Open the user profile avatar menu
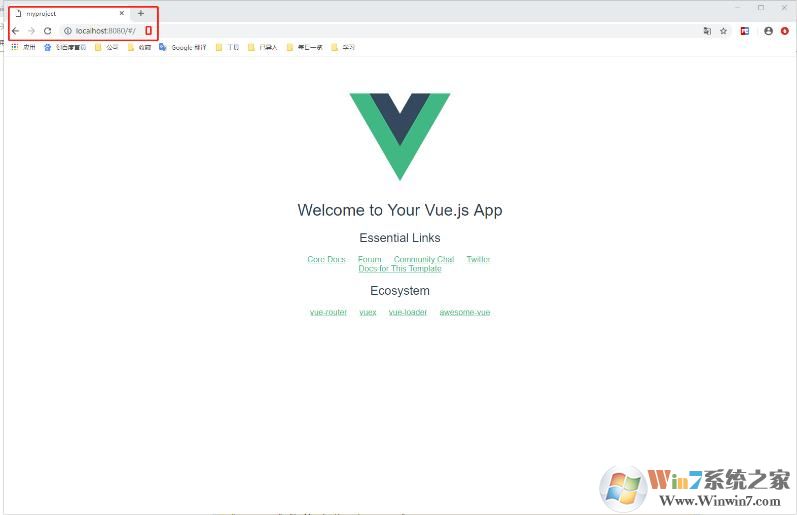 [768, 31]
